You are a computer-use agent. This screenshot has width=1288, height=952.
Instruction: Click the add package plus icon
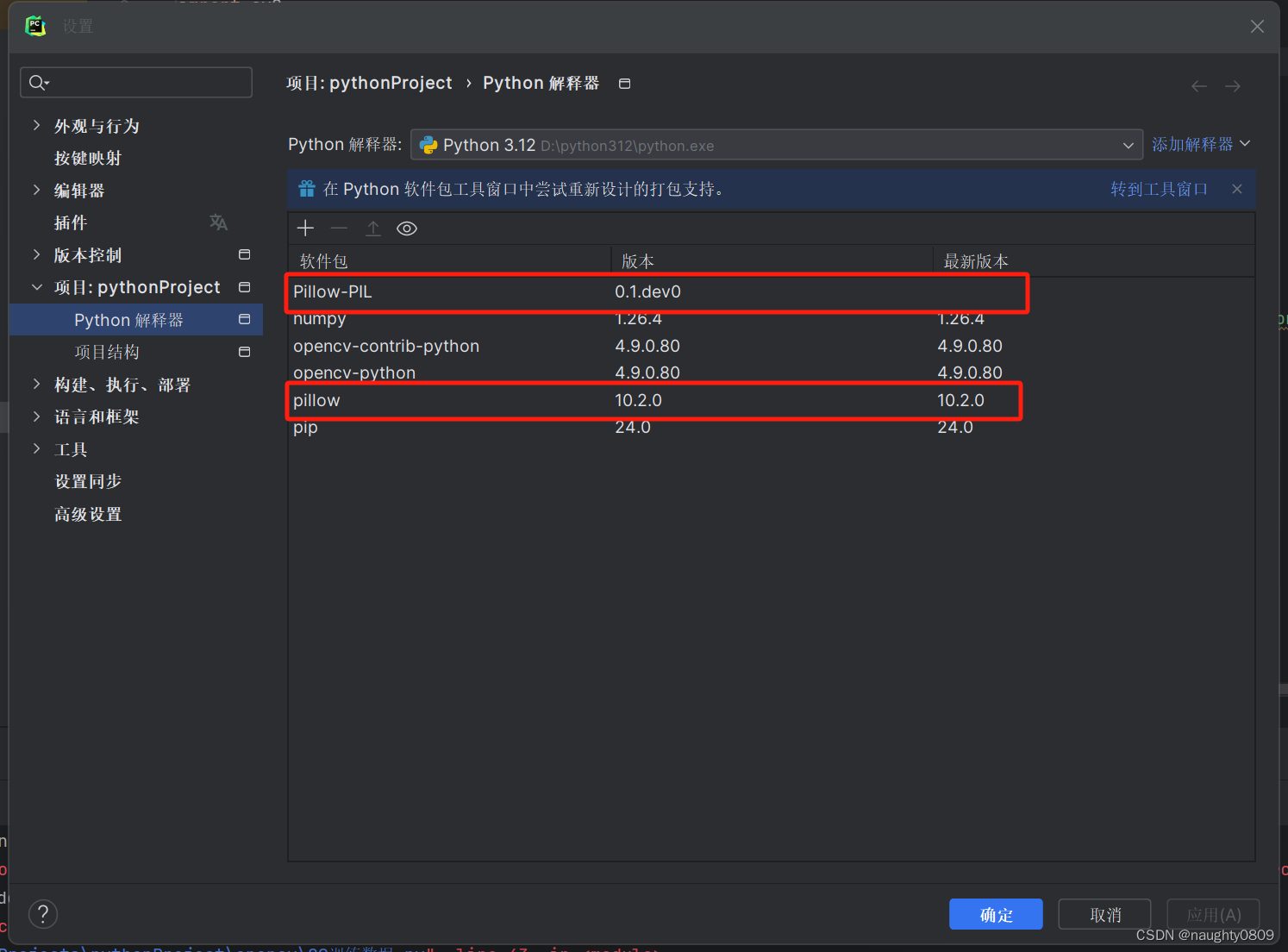(305, 229)
